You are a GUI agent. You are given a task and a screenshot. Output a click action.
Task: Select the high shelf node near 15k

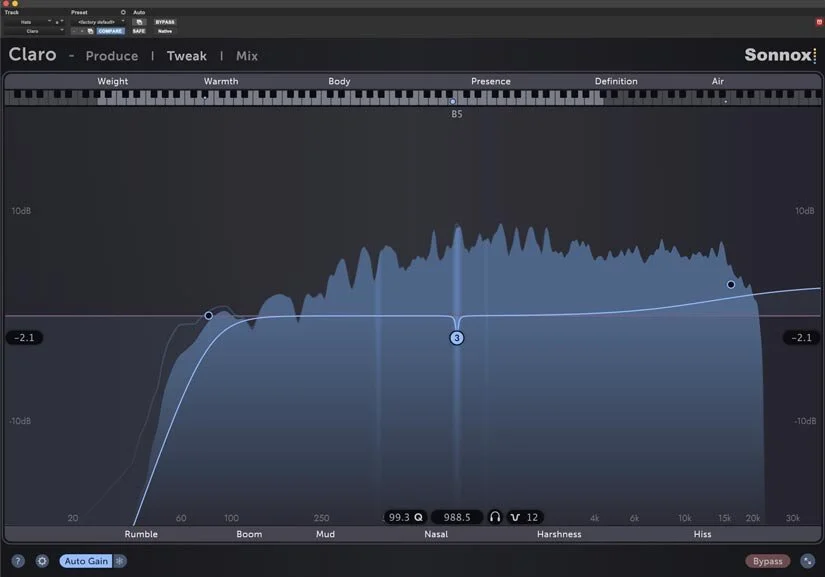point(731,285)
